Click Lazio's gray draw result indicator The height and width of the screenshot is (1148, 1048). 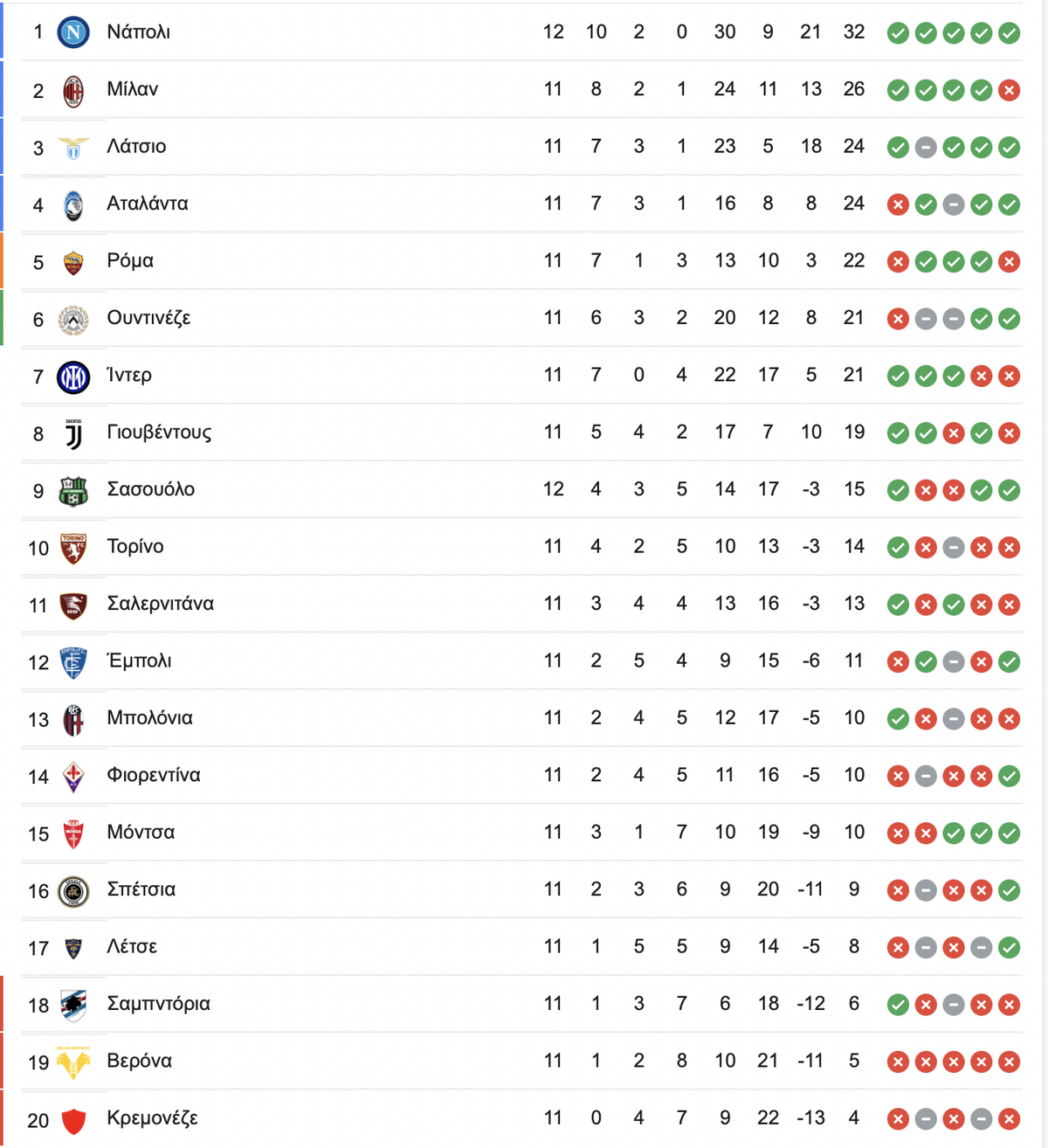(926, 148)
